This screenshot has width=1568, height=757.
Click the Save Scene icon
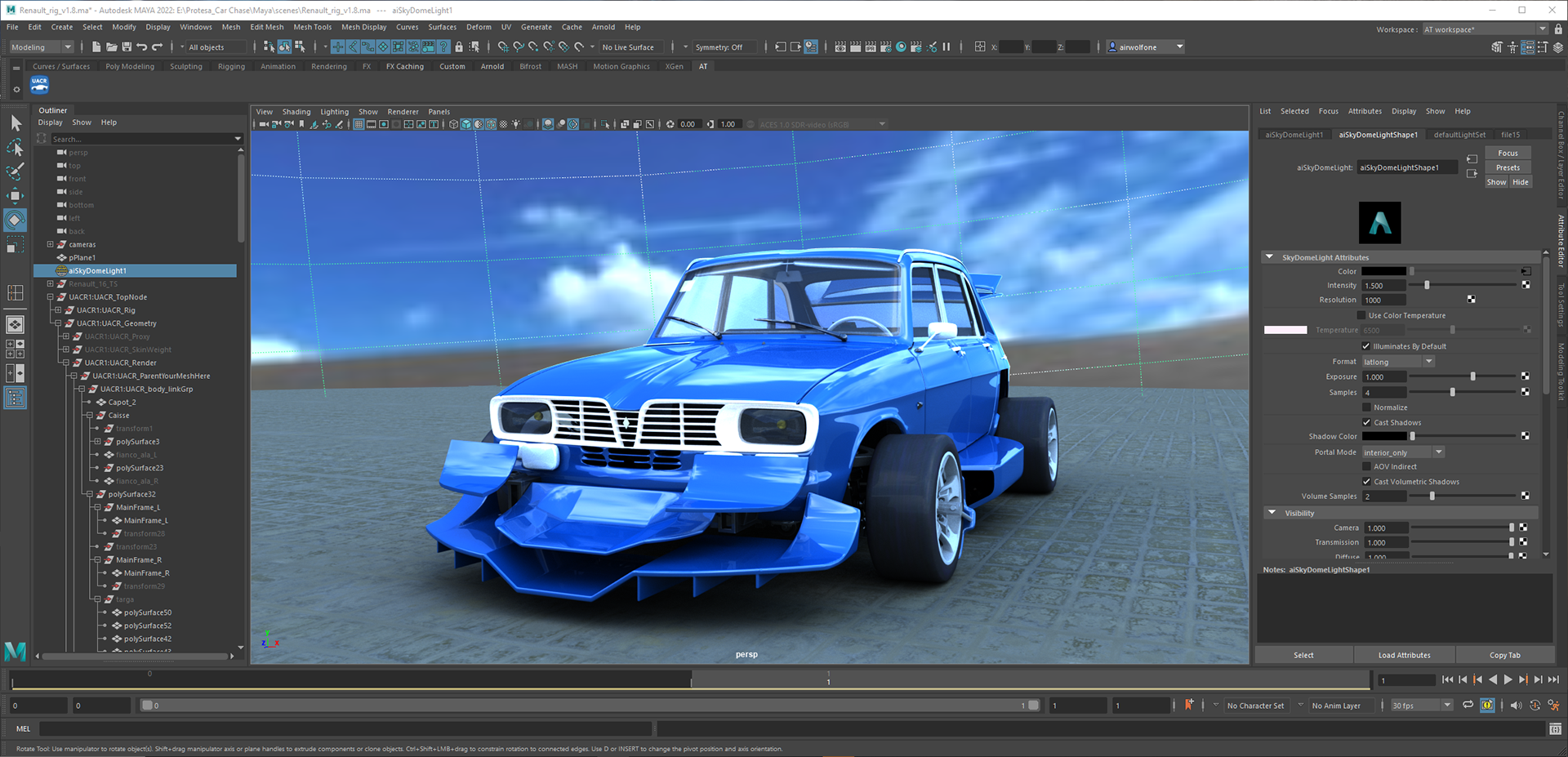click(127, 47)
